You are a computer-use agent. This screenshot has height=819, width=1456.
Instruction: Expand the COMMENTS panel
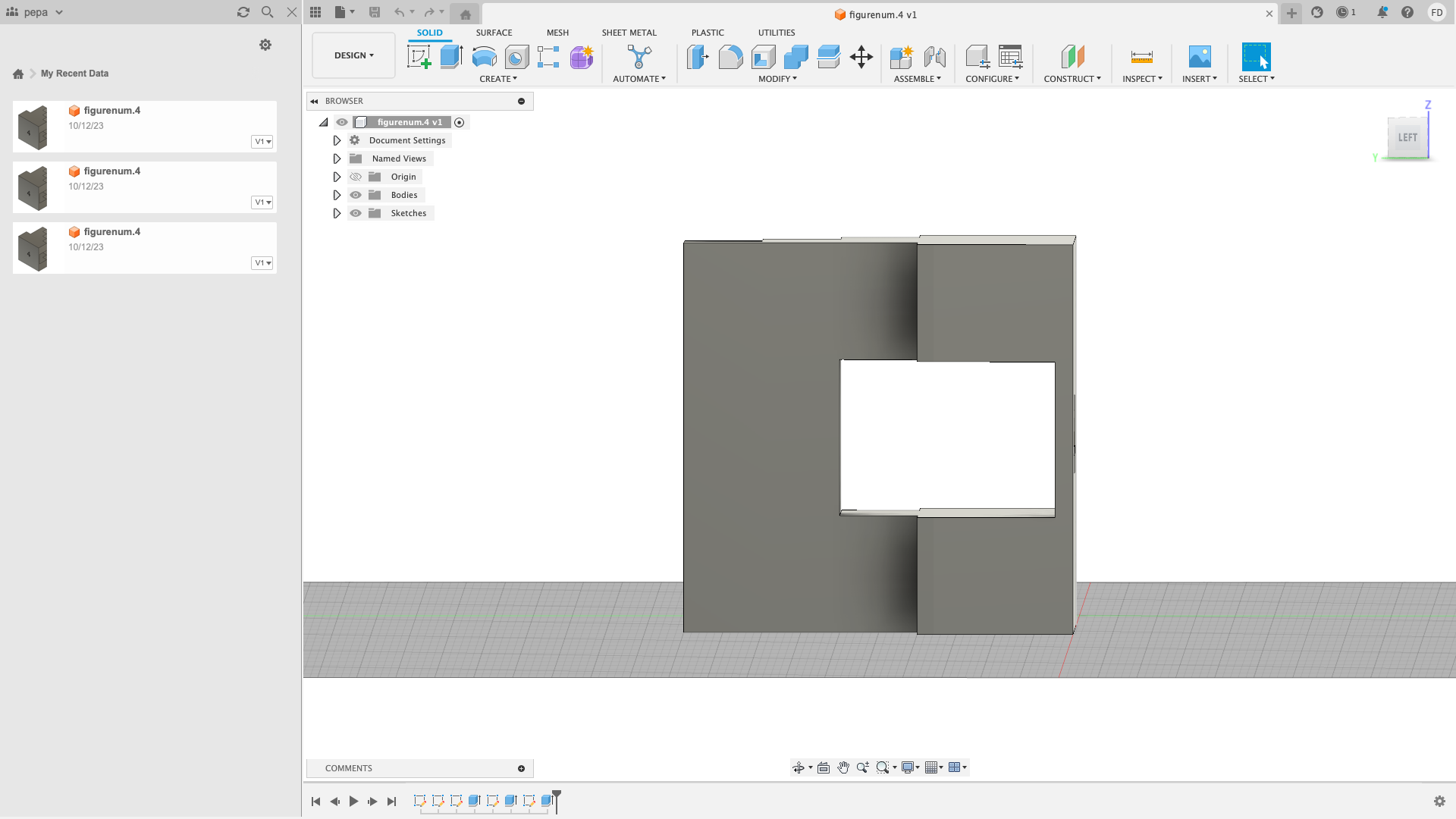[521, 768]
